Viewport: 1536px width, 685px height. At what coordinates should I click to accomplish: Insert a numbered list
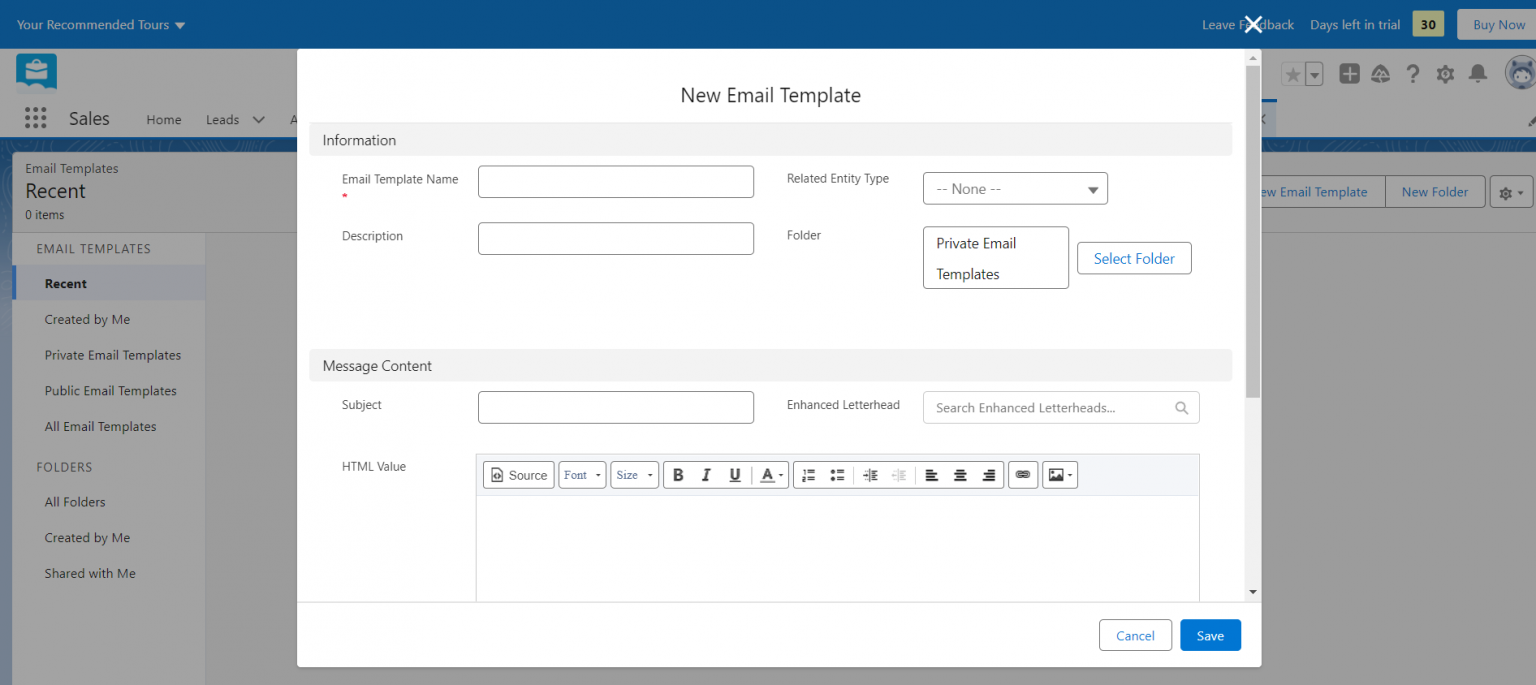coord(808,474)
